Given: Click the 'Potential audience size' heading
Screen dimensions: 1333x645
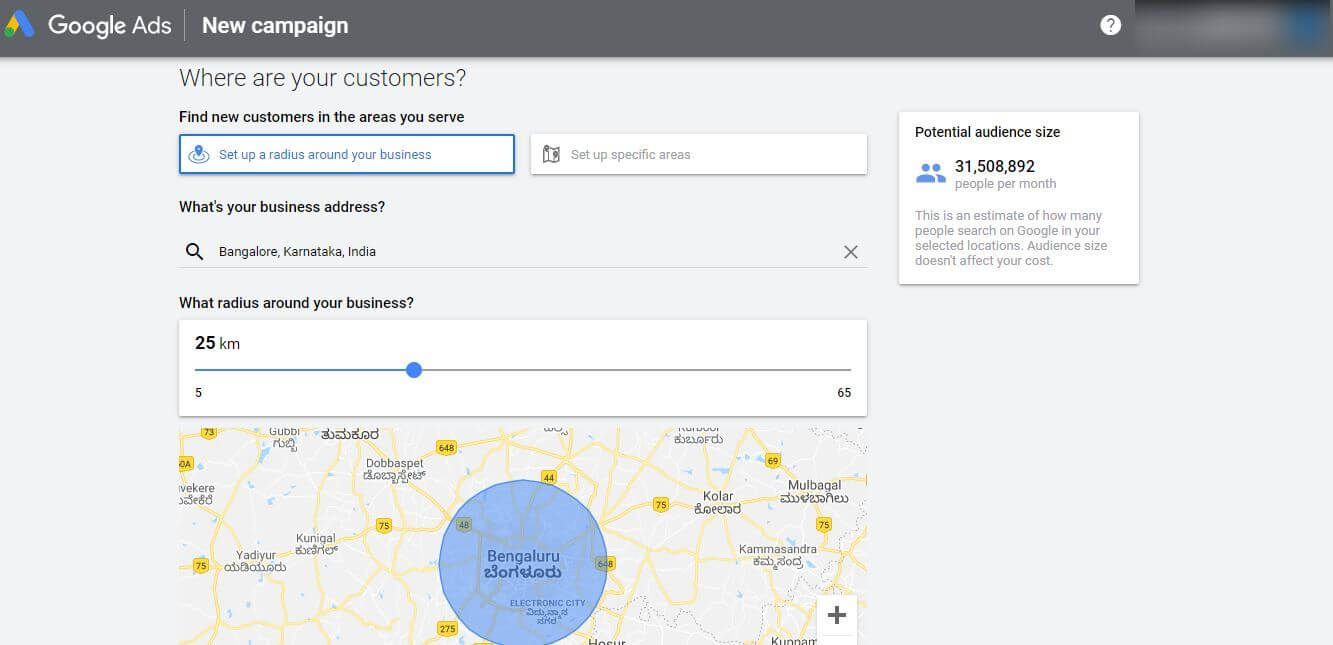Looking at the screenshot, I should click(x=987, y=132).
